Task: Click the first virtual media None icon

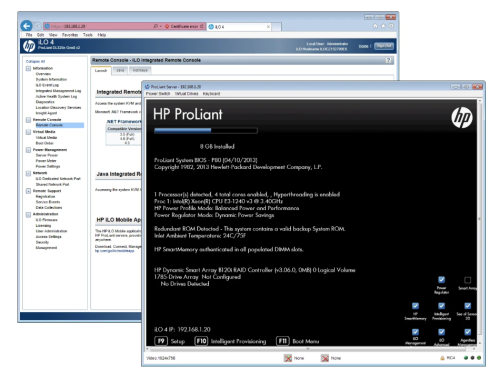Action: pyautogui.click(x=288, y=358)
